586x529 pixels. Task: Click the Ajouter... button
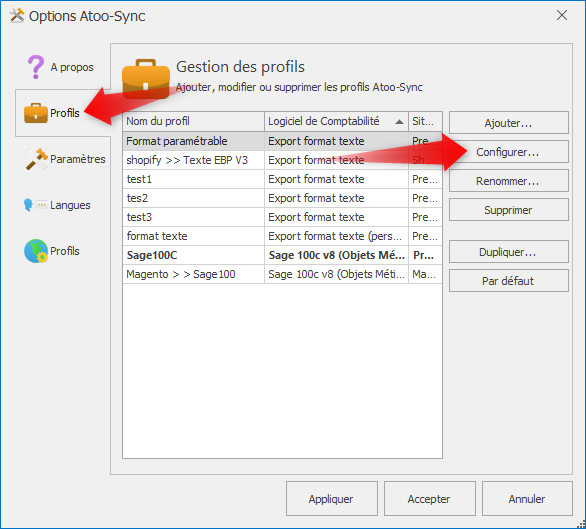point(509,123)
